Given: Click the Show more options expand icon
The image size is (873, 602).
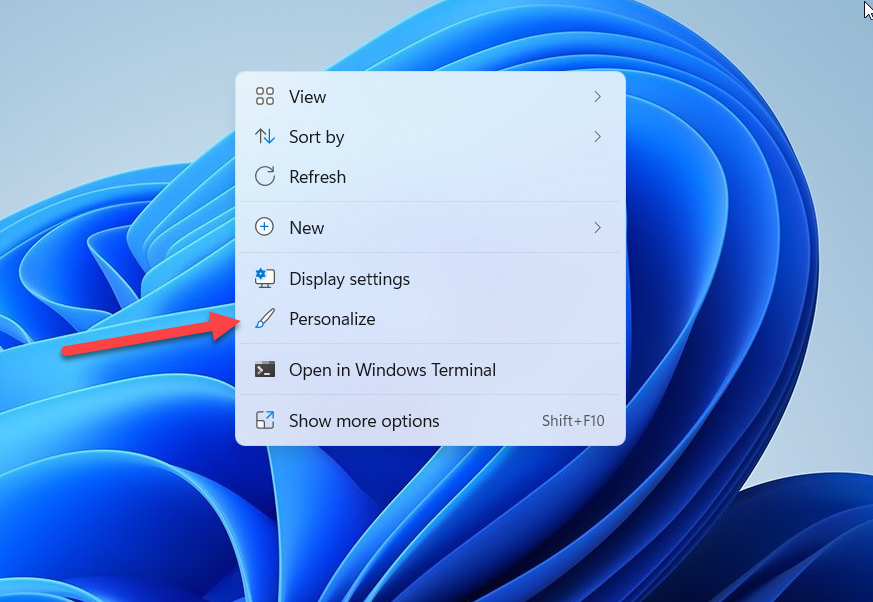Looking at the screenshot, I should (x=265, y=421).
